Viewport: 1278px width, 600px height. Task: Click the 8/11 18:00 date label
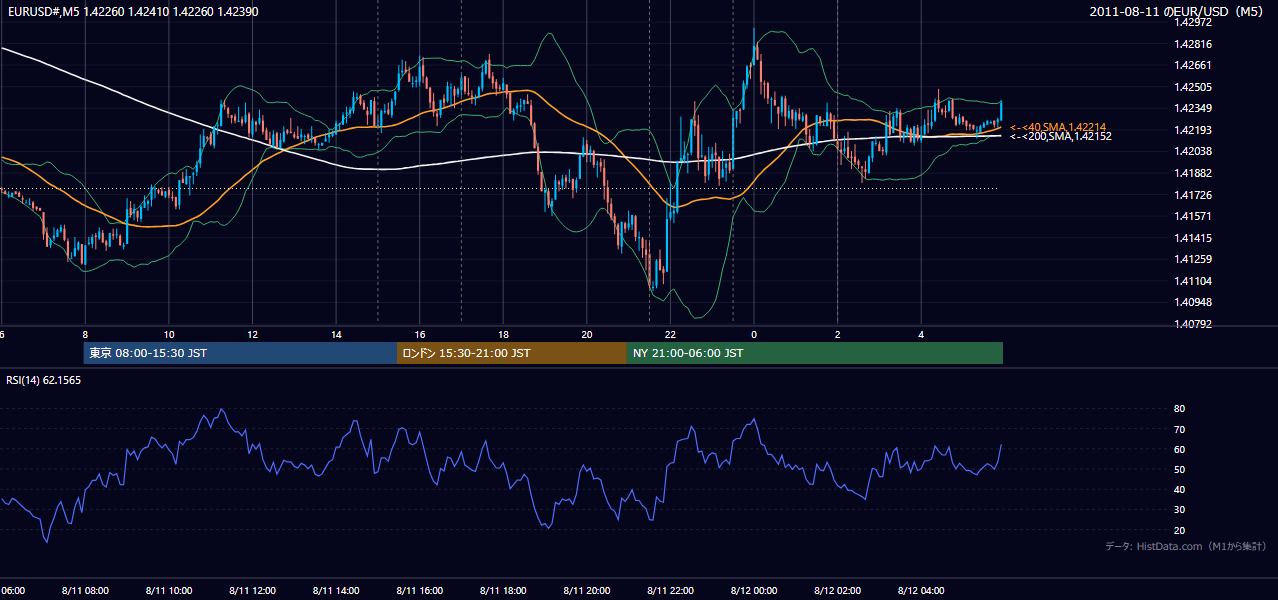click(x=503, y=591)
